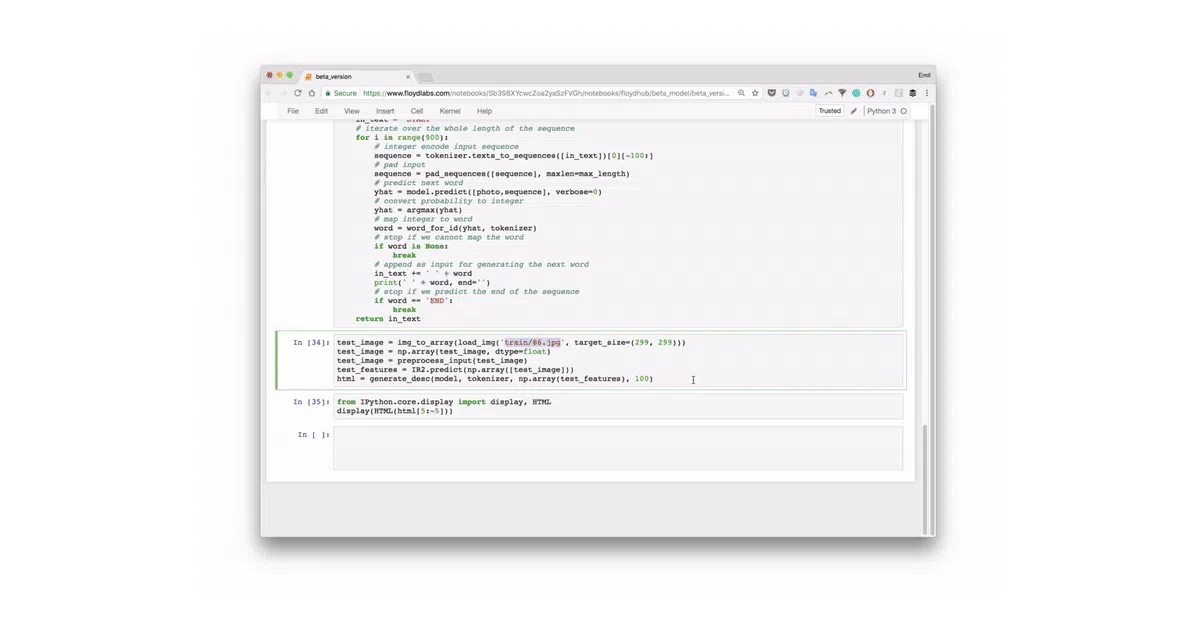Go back in browser history
The image size is (1200, 630).
[x=269, y=93]
